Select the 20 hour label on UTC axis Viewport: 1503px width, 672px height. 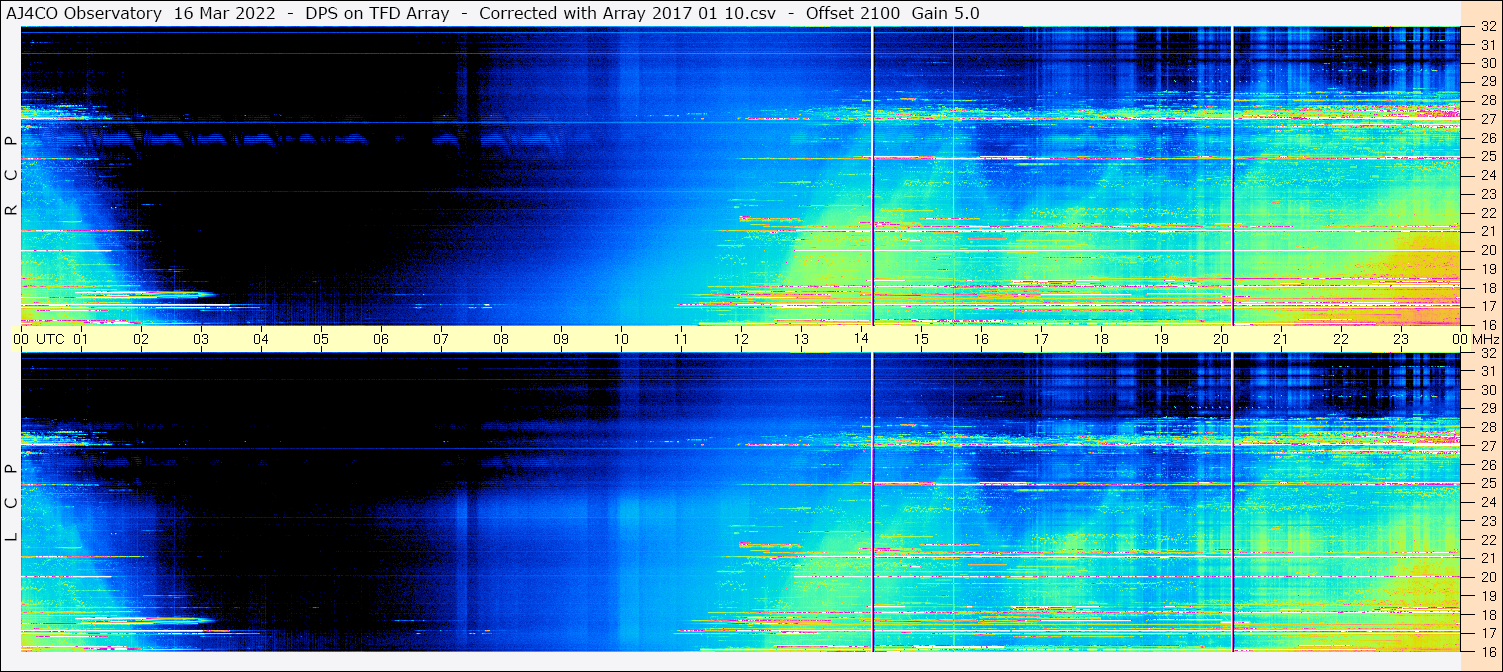coord(1221,339)
